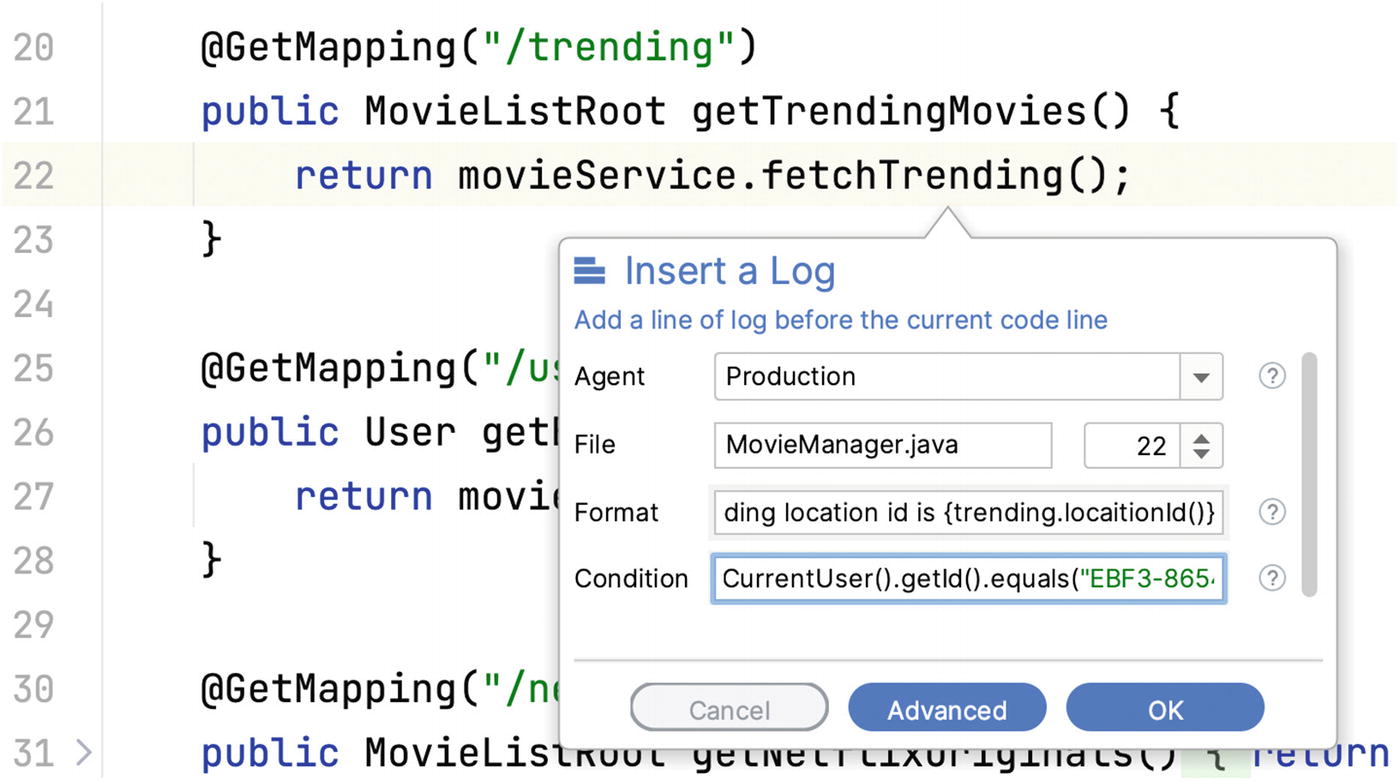Click the getTrendingMovies method name
This screenshot has width=1400, height=781.
[889, 111]
